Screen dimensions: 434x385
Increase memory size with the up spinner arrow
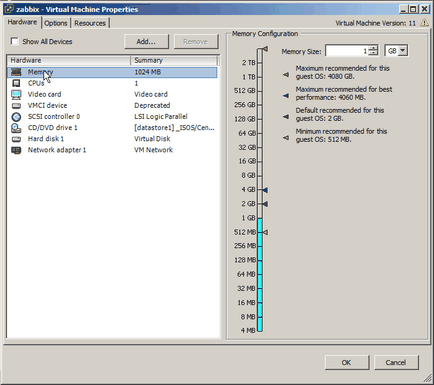[373, 48]
